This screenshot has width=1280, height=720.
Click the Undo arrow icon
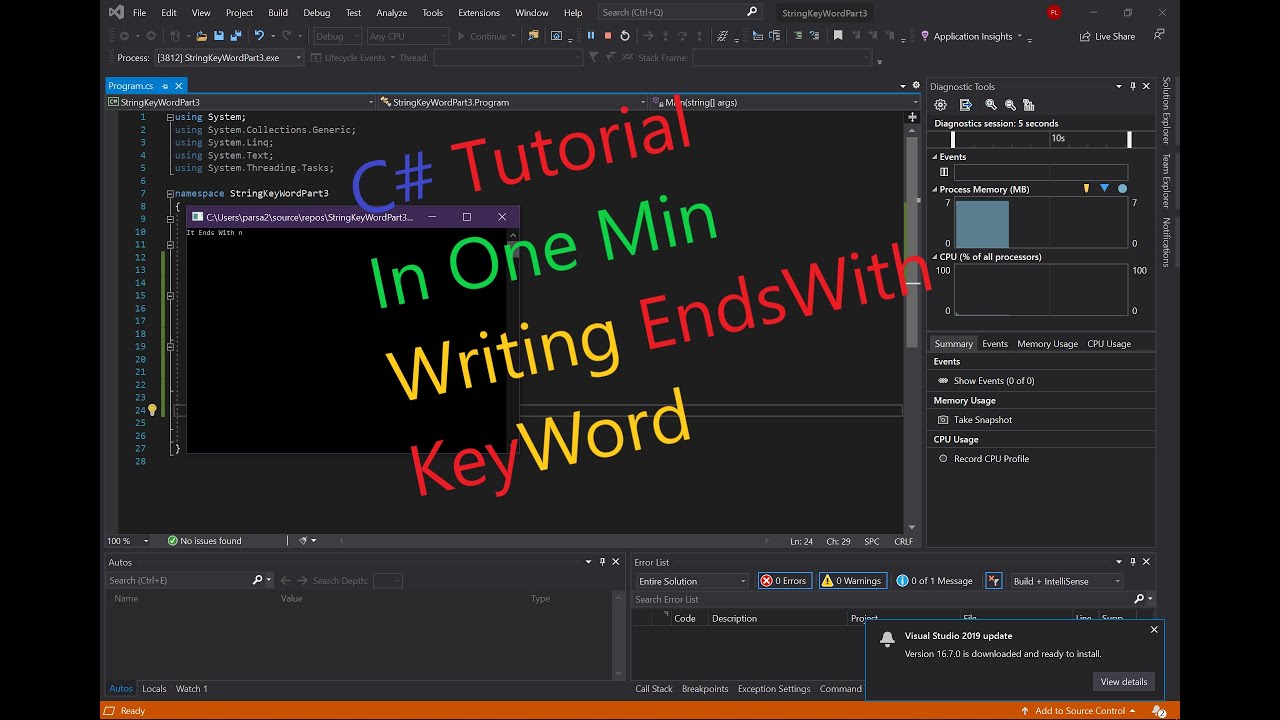pos(259,36)
